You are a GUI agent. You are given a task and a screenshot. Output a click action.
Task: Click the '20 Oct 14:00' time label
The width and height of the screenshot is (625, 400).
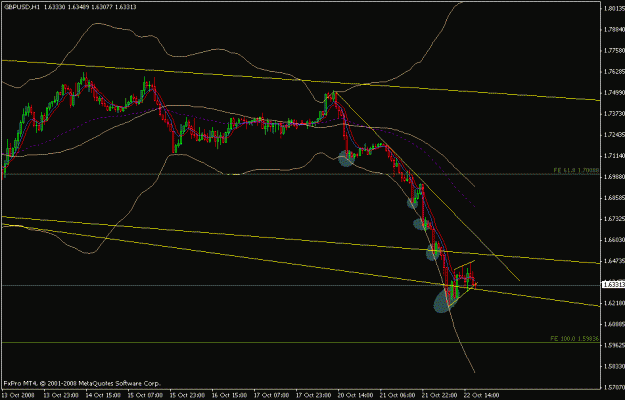click(355, 395)
